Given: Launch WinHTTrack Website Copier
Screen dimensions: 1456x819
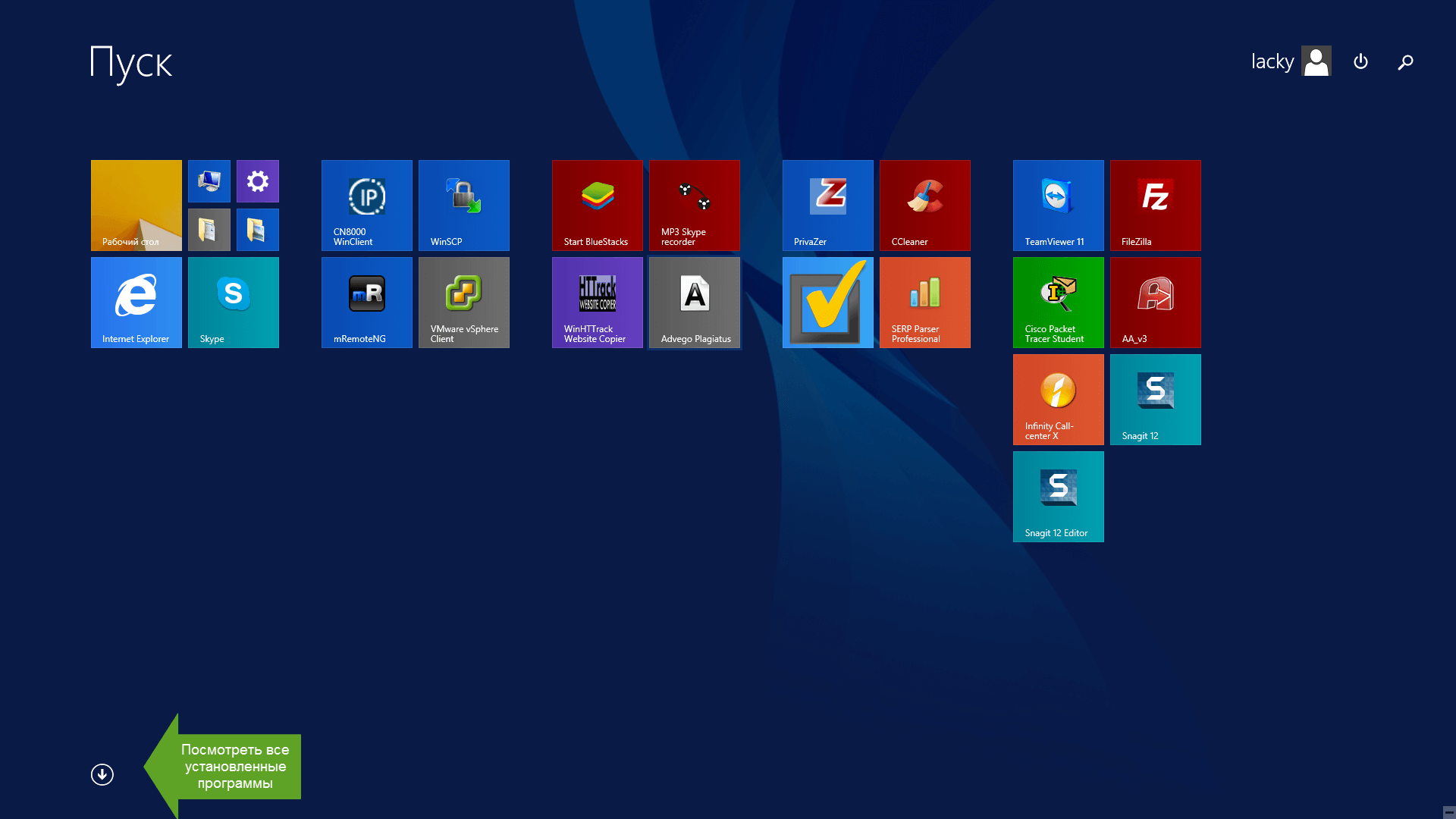Looking at the screenshot, I should 597,302.
